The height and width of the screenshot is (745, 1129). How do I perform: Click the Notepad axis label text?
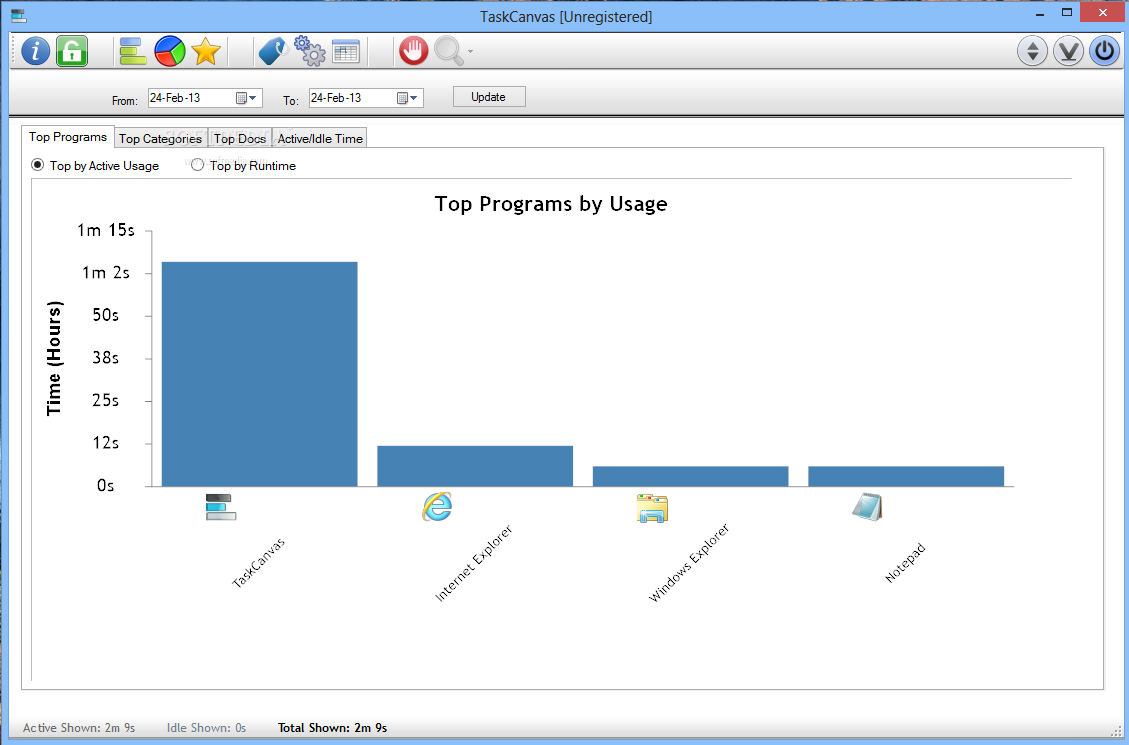click(905, 564)
